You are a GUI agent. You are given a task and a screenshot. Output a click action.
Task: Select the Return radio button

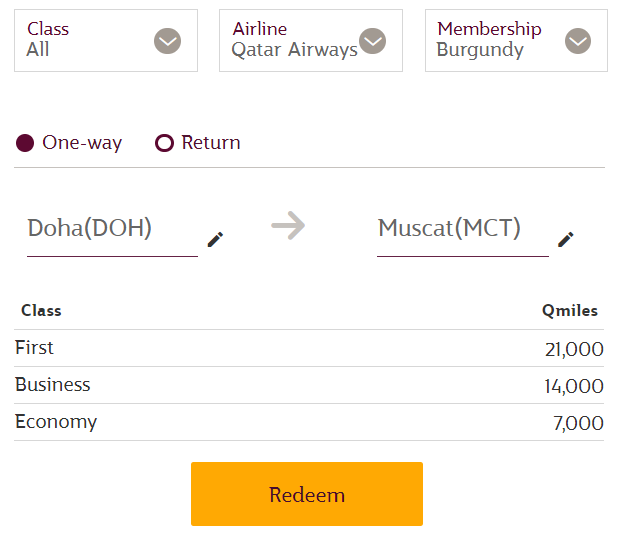(164, 143)
